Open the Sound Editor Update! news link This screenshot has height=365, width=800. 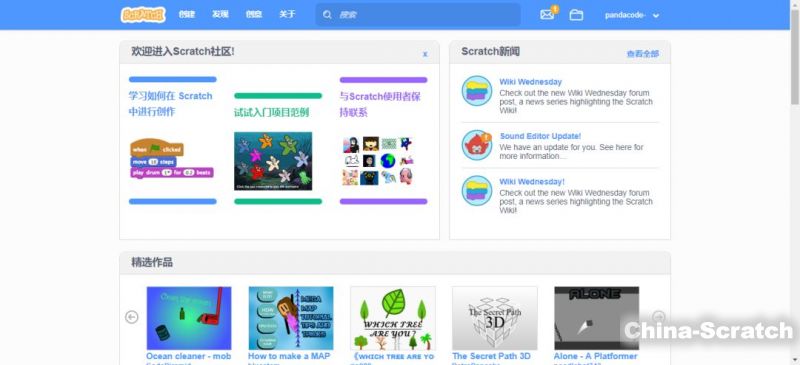click(540, 136)
